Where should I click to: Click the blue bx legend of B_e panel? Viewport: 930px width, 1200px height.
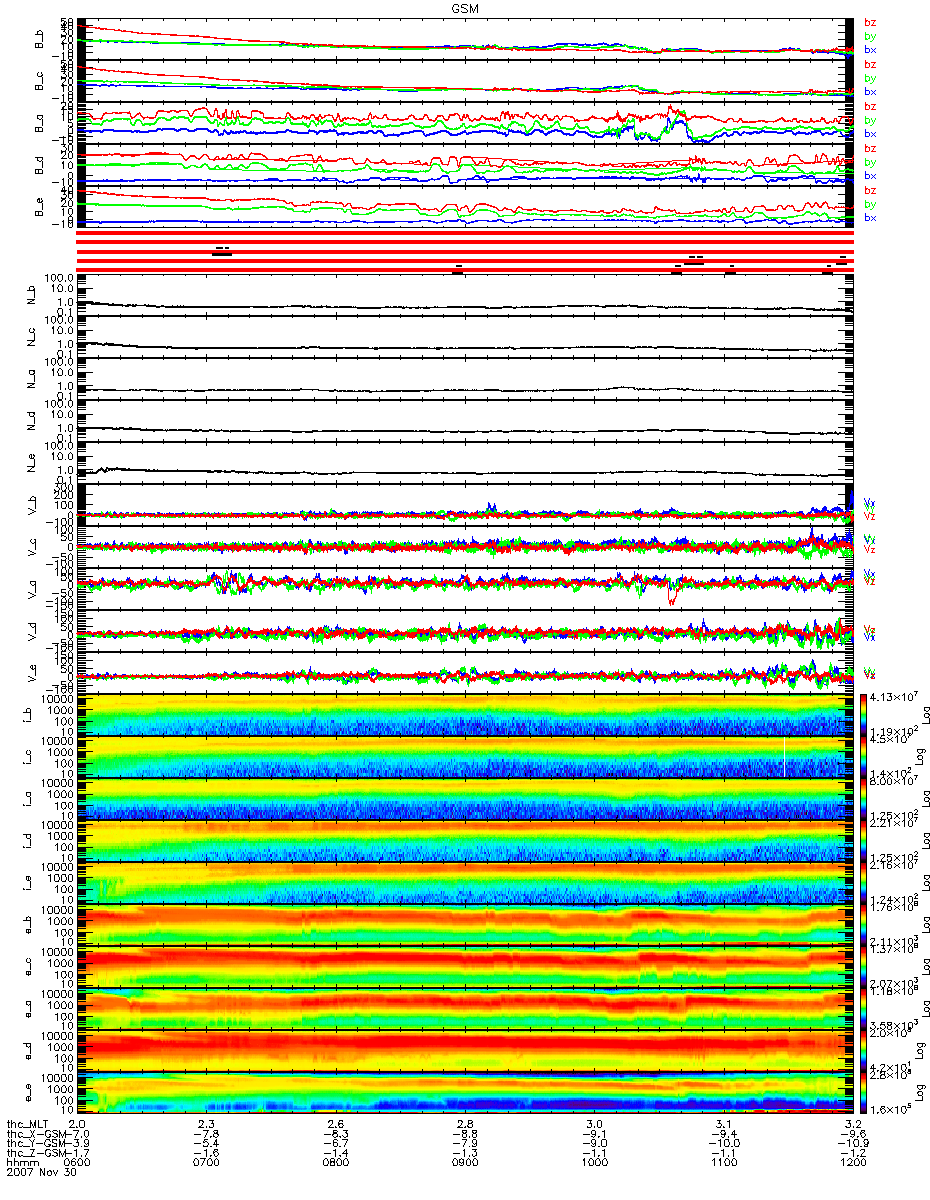tap(870, 217)
